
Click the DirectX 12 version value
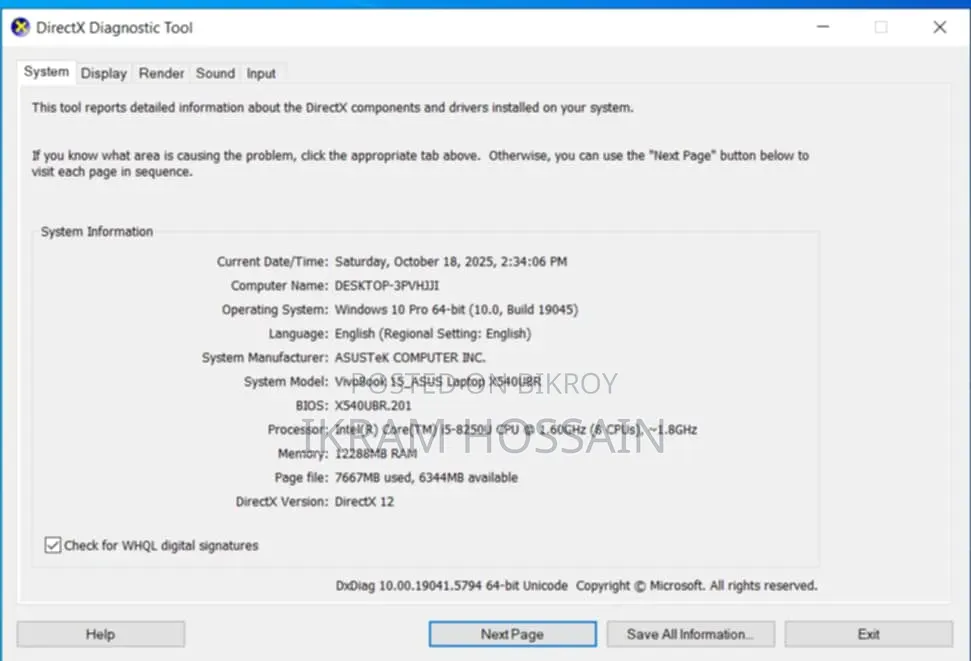364,501
